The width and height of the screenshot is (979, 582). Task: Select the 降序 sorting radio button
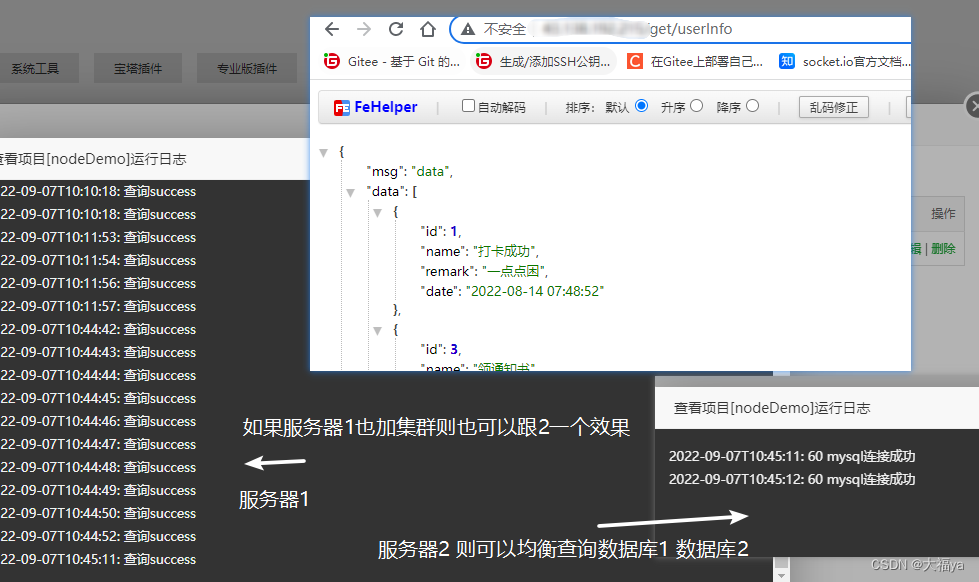752,106
